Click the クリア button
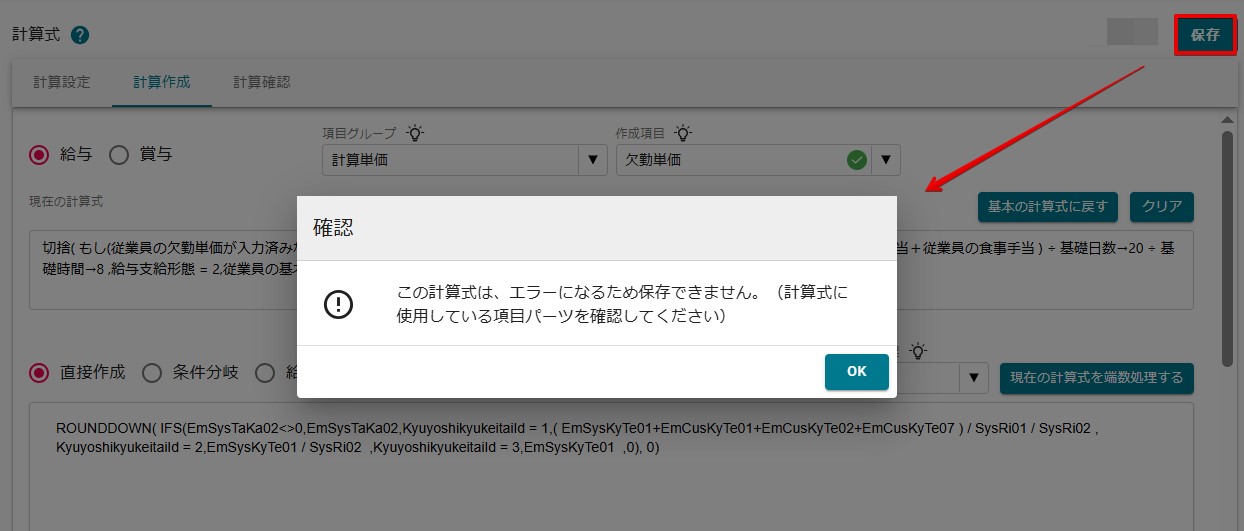Screen dimensions: 1244x531 [1162, 207]
